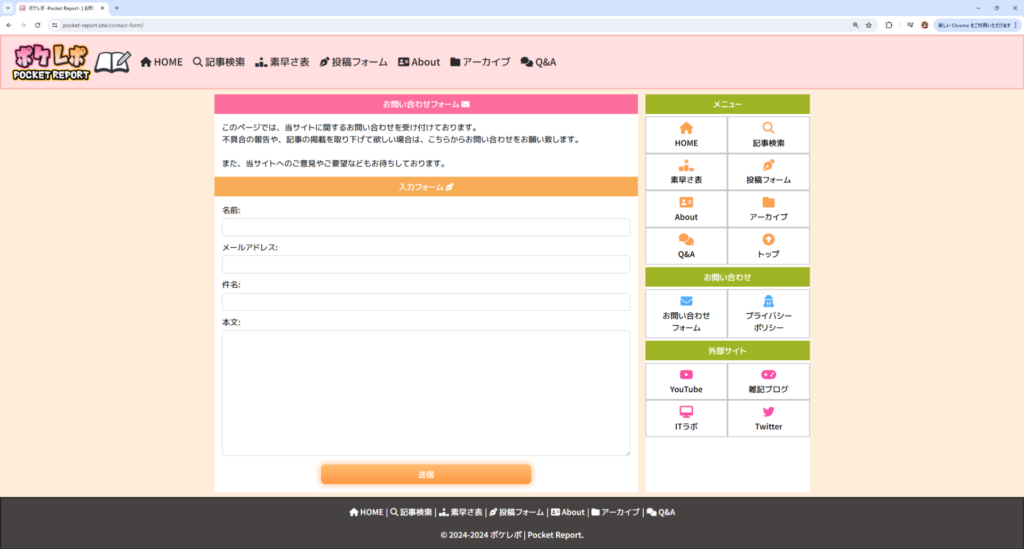Click the お問い合わせフォーム envelope icon in sidebar
This screenshot has height=549, width=1024.
686,301
